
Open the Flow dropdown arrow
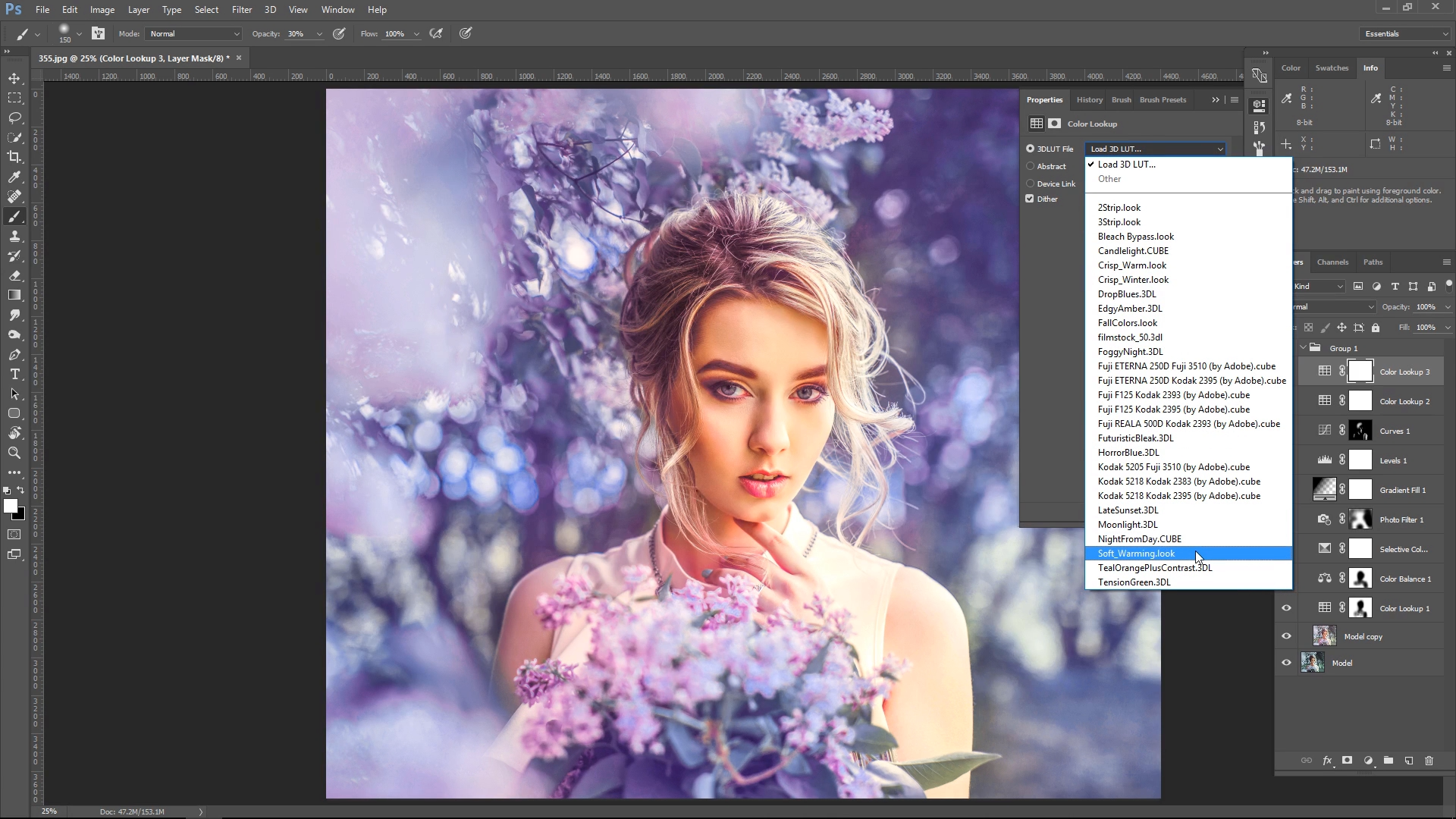point(416,34)
